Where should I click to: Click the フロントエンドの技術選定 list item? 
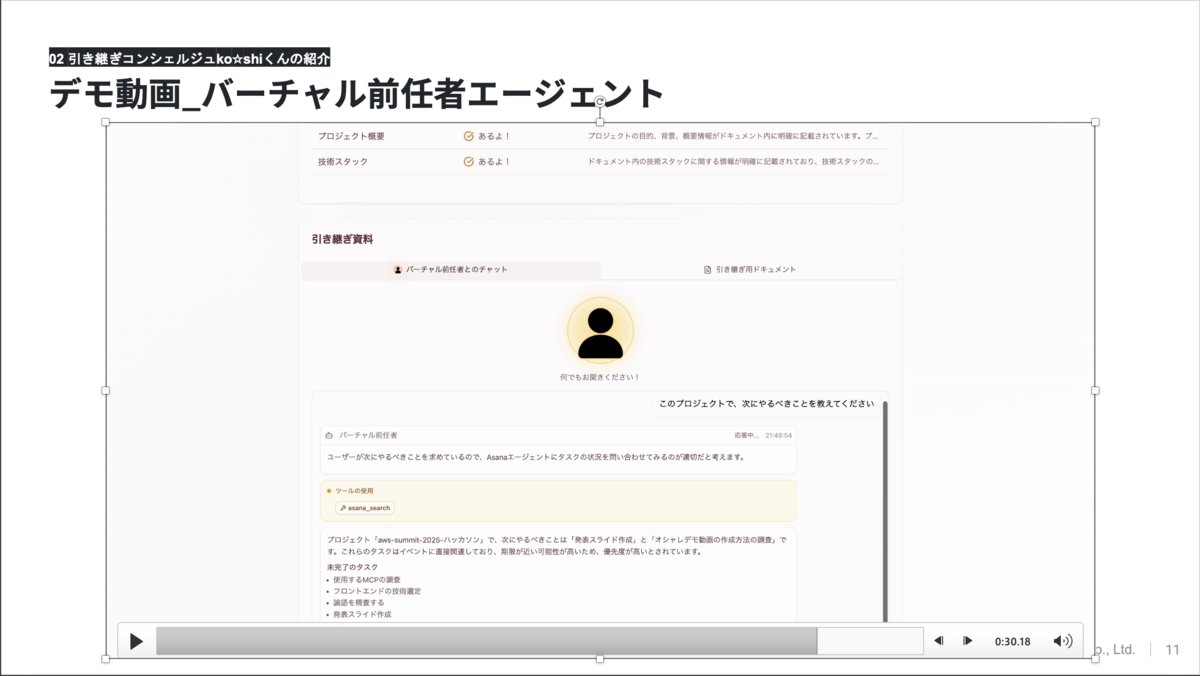coord(377,591)
